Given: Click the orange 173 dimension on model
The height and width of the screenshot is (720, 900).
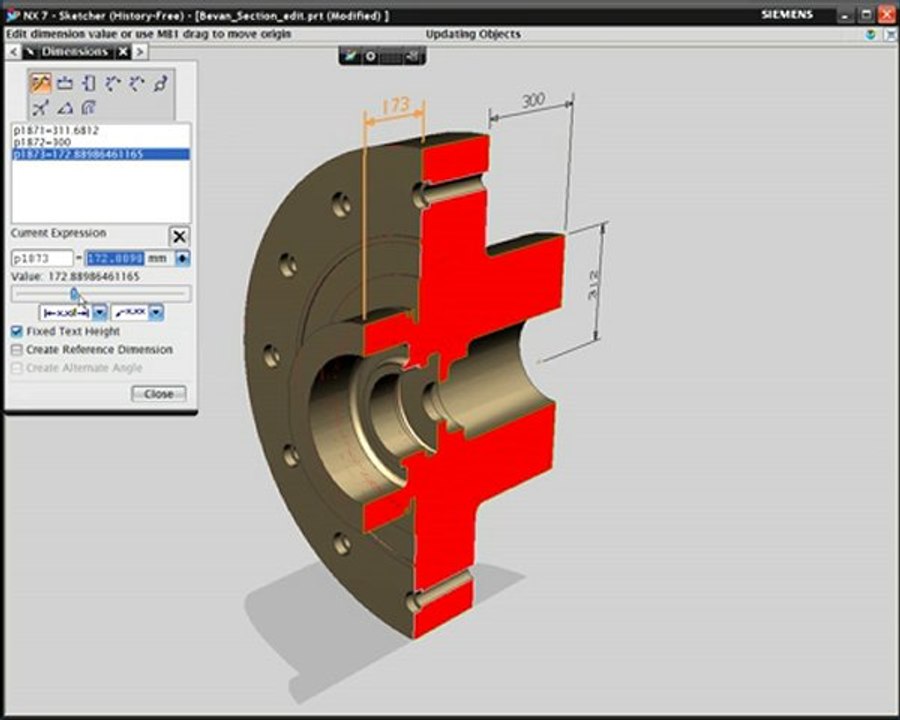Looking at the screenshot, I should (395, 106).
